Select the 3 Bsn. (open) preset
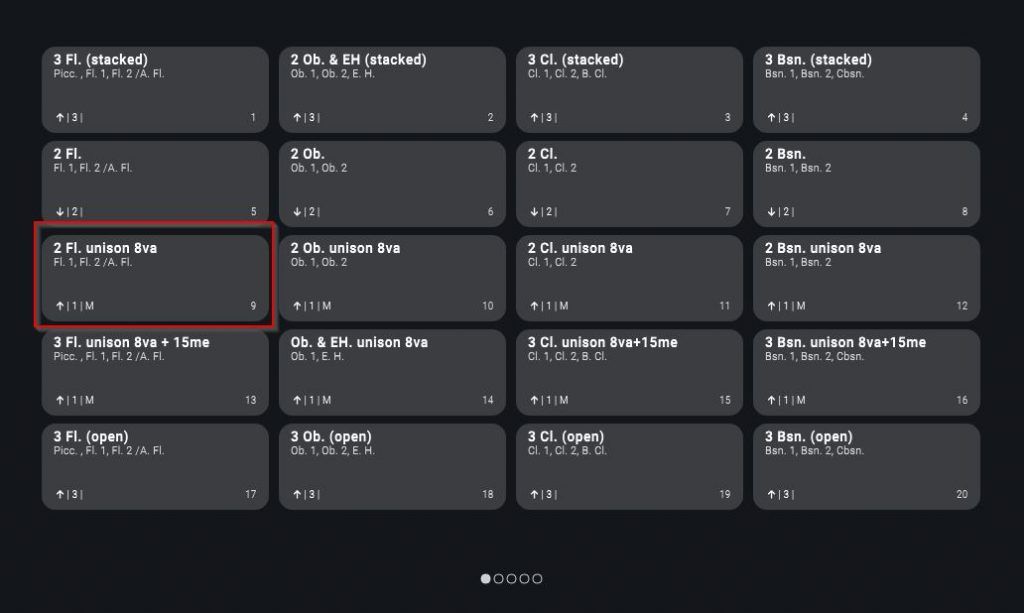1024x613 pixels. 867,467
